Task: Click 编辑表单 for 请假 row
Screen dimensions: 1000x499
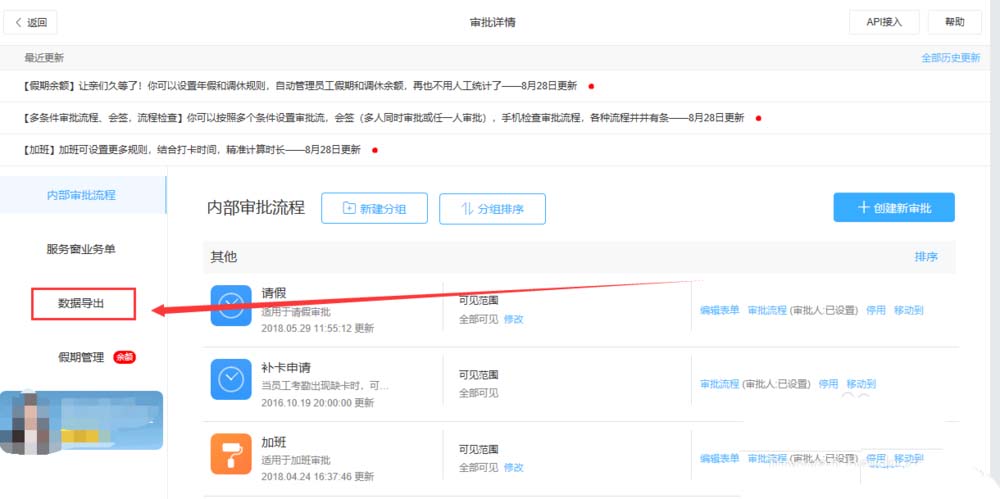Action: tap(720, 310)
